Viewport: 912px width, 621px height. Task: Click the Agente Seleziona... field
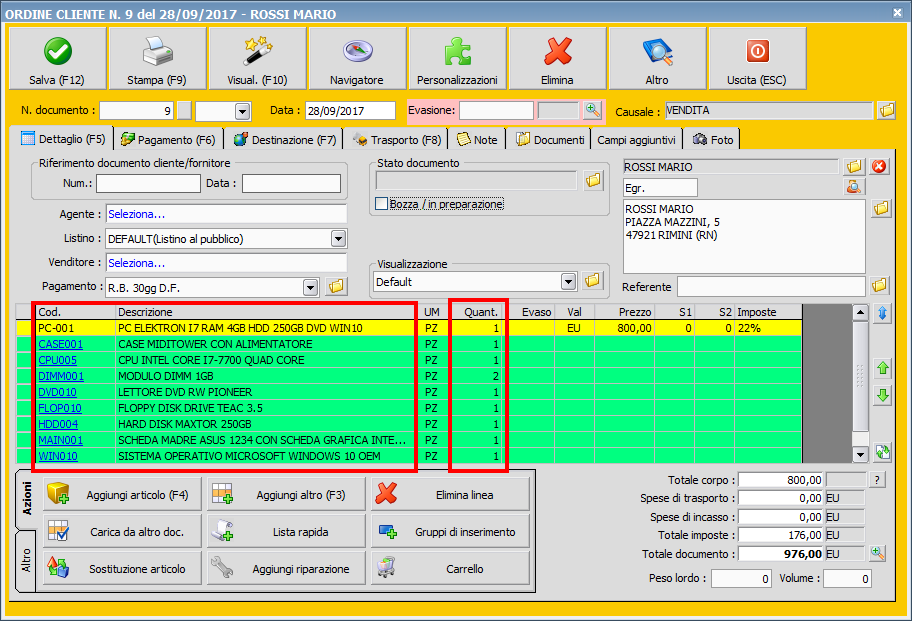tap(226, 214)
